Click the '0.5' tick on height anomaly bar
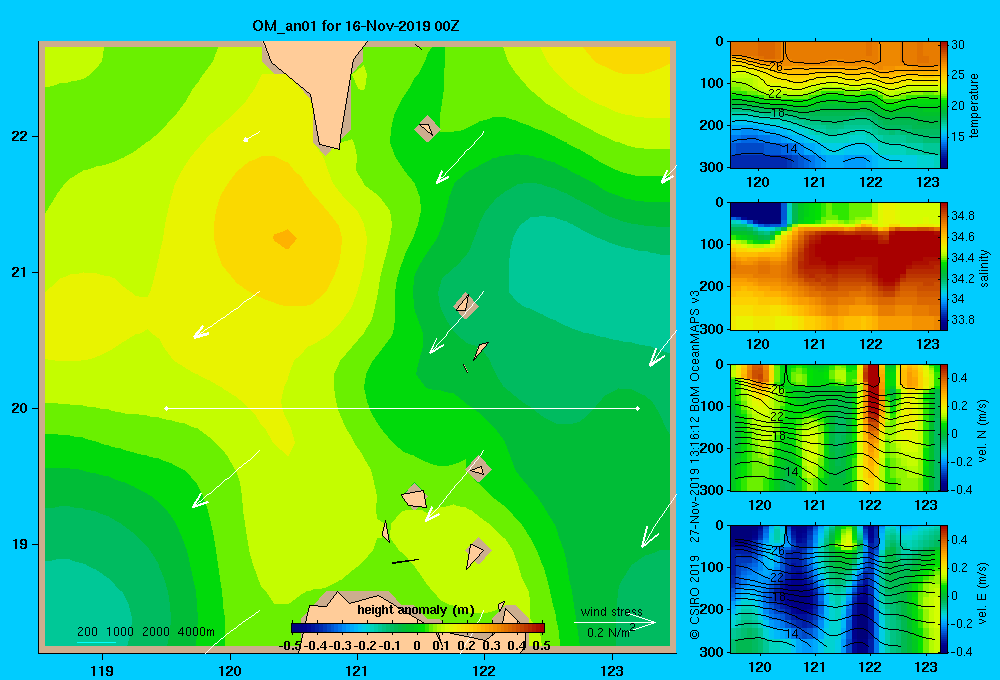1000x680 pixels. (541, 646)
